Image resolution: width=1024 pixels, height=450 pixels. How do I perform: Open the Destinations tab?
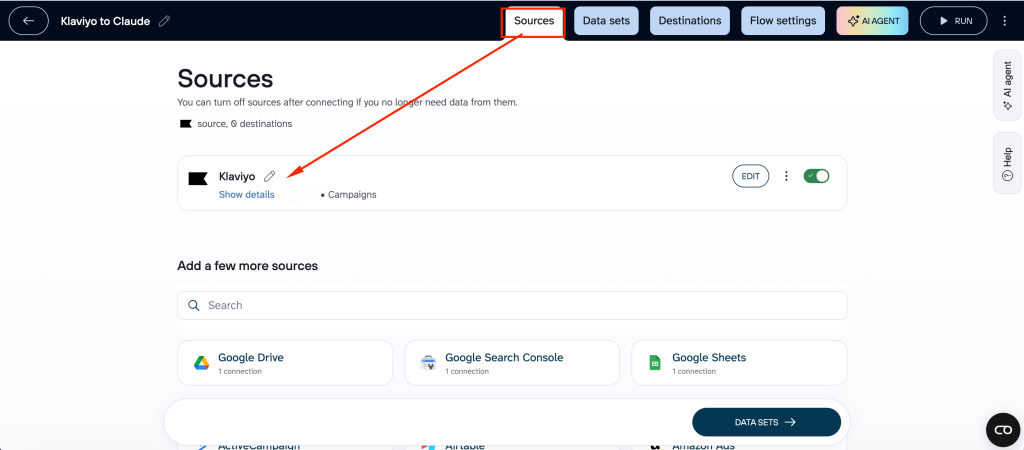(x=690, y=21)
